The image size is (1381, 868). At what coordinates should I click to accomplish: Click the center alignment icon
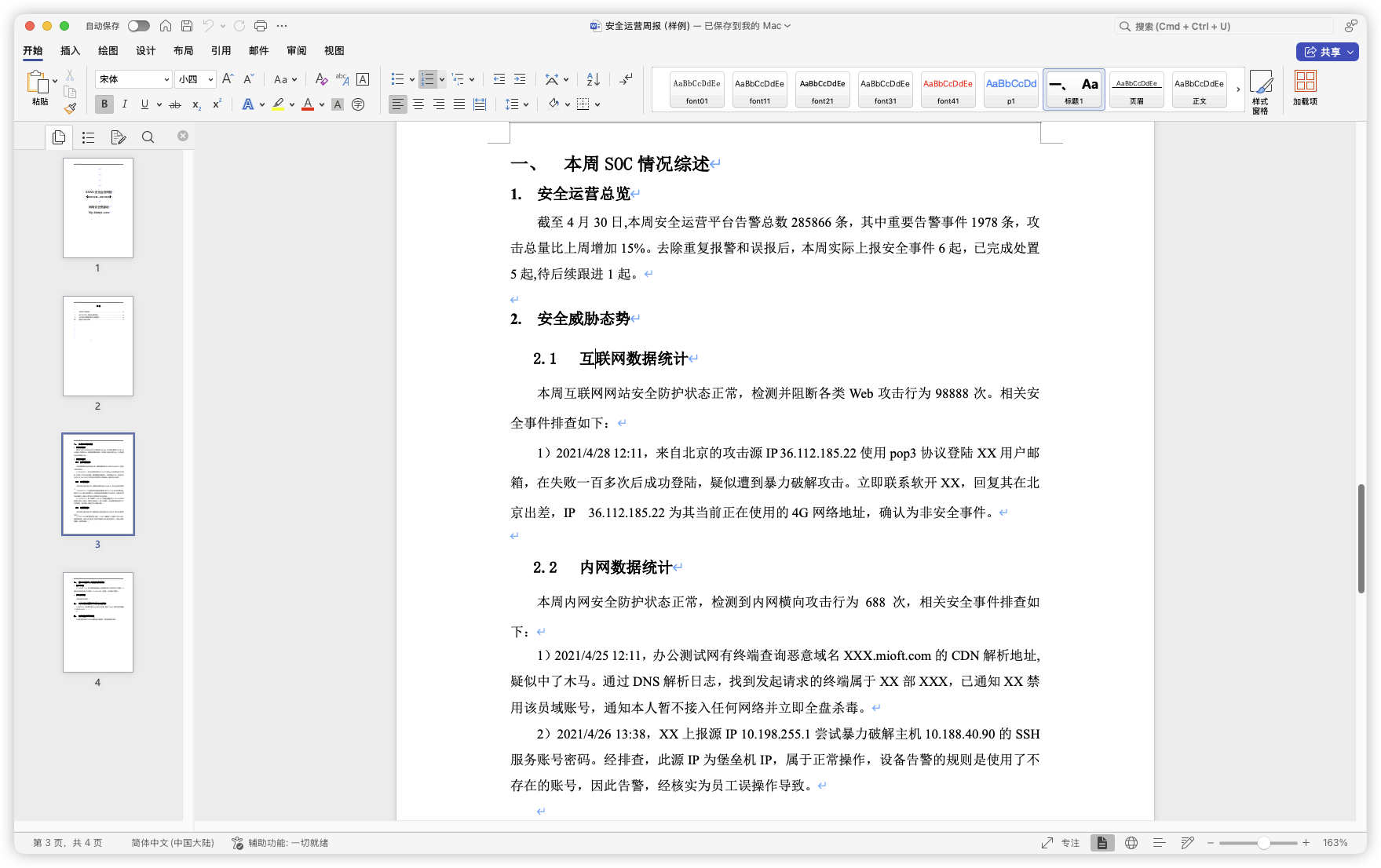click(x=418, y=104)
